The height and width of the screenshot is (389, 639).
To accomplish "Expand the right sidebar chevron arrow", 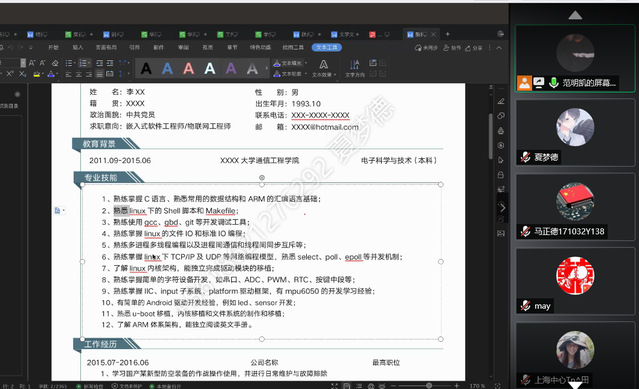I will click(x=502, y=208).
